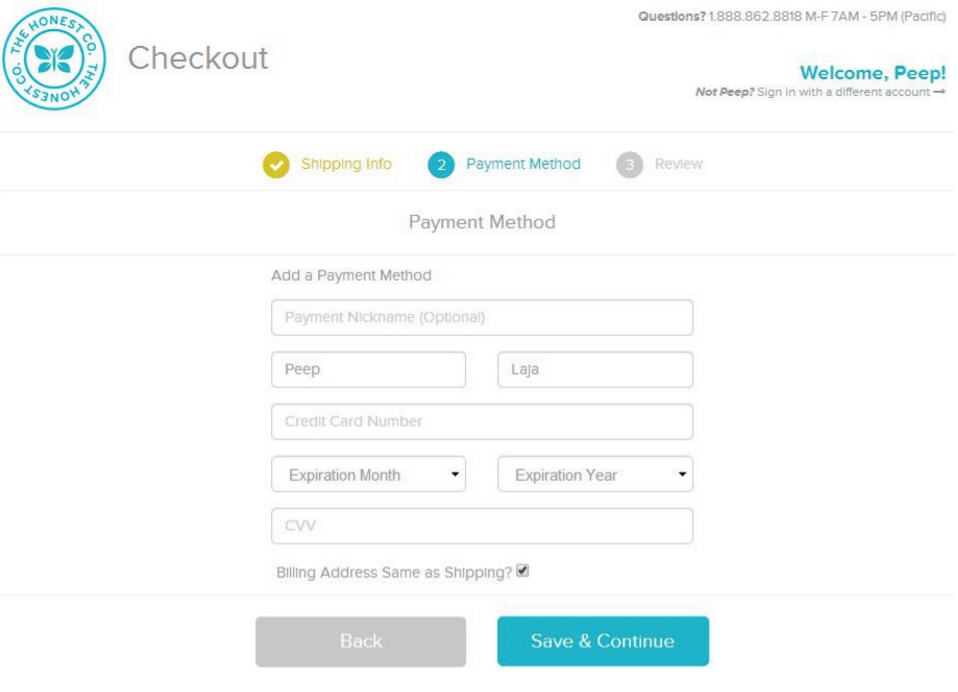The height and width of the screenshot is (692, 958).
Task: Focus the Credit Card Number field
Action: (x=482, y=422)
